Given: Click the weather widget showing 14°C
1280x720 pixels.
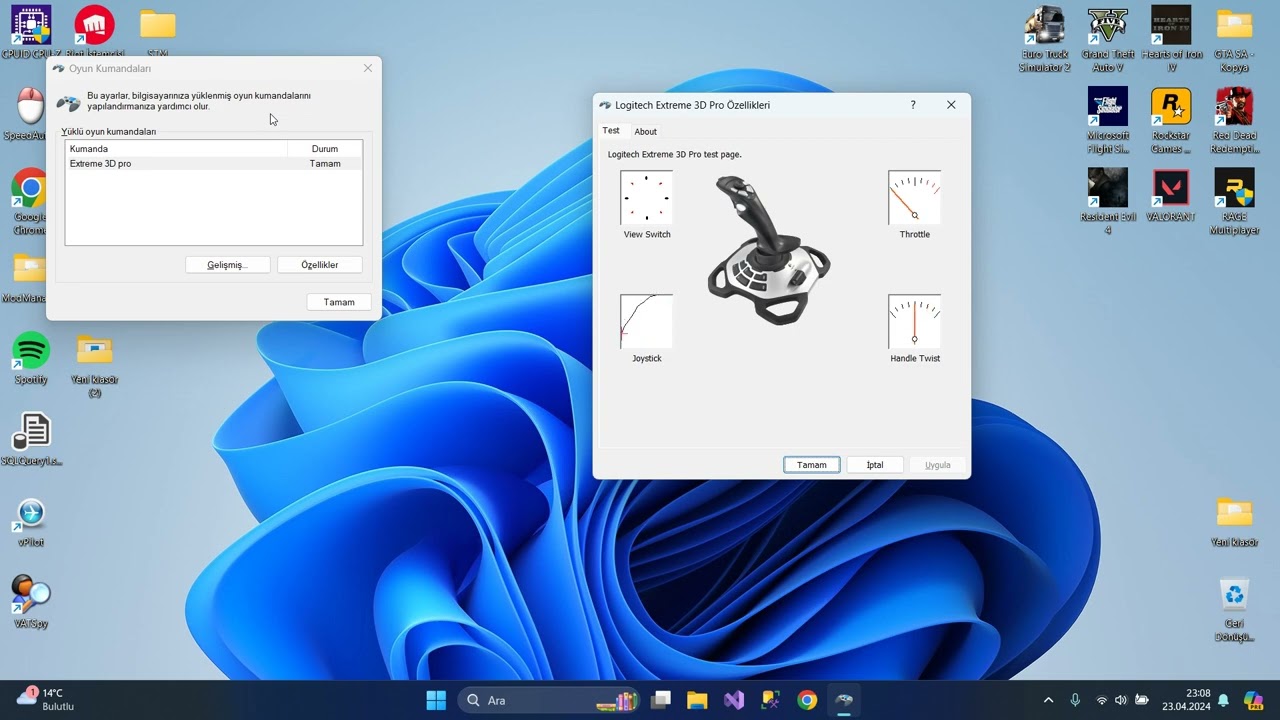Looking at the screenshot, I should point(47,699).
